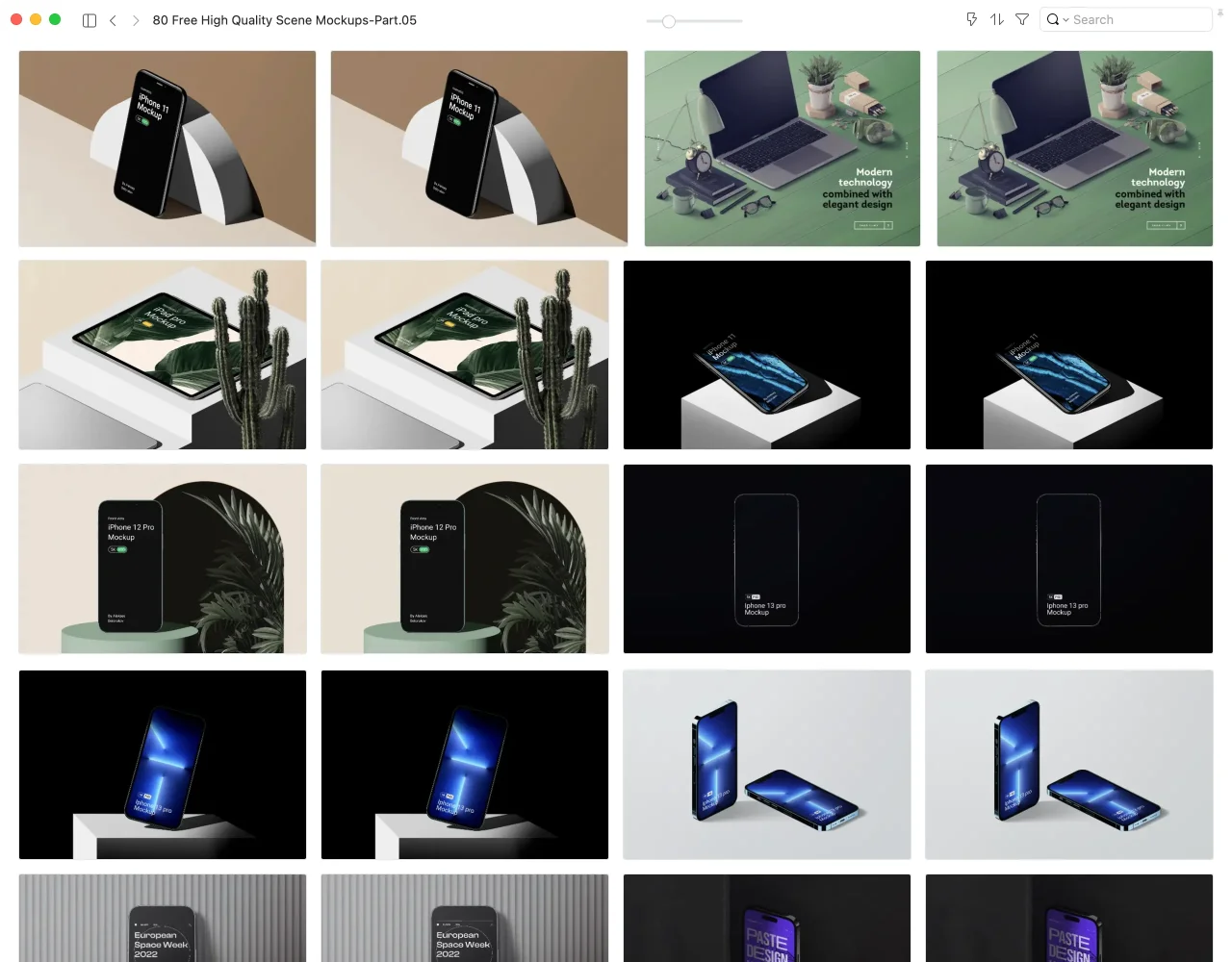This screenshot has width=1232, height=962.
Task: Go back with the left chevron
Action: (x=113, y=20)
